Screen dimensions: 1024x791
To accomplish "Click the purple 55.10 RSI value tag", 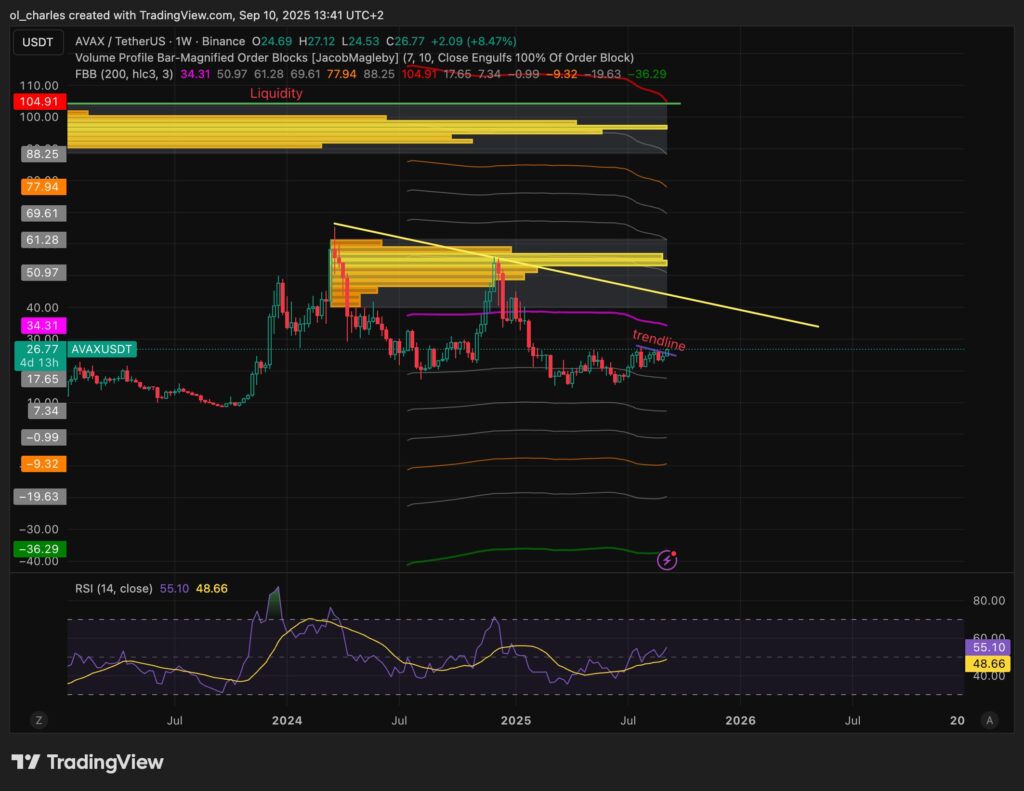I will (x=988, y=647).
